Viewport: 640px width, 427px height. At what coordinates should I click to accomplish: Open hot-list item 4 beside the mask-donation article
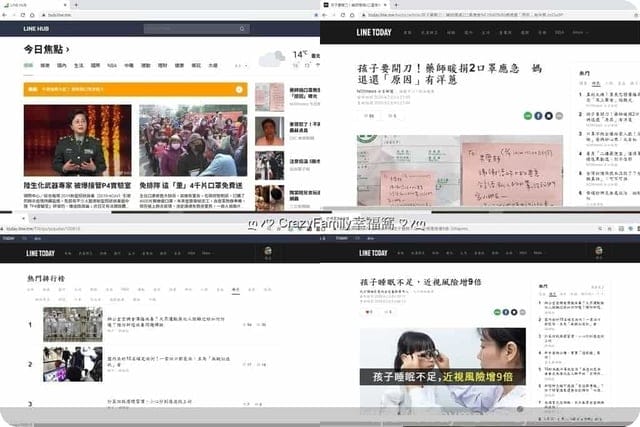click(x=610, y=157)
